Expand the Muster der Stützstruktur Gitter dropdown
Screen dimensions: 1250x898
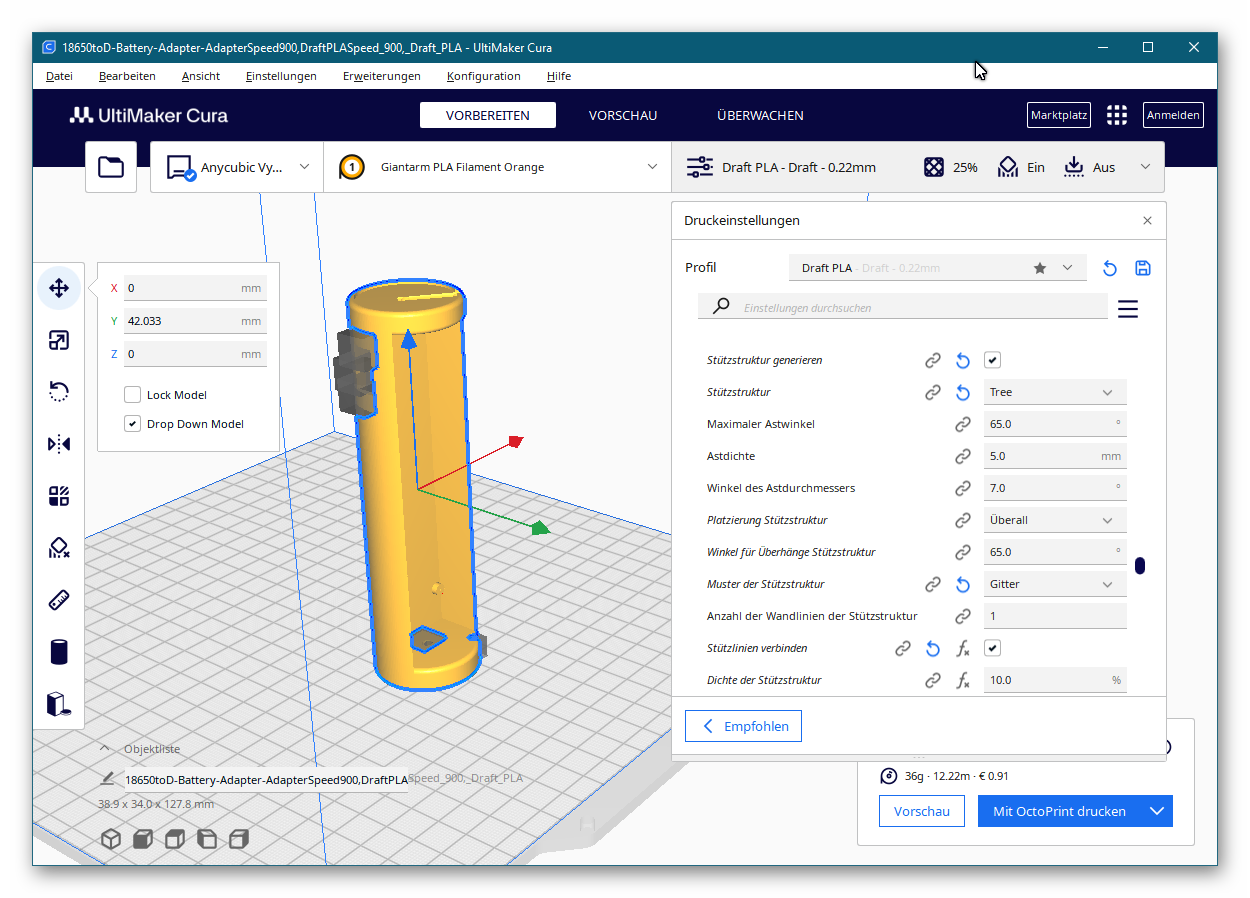1054,584
